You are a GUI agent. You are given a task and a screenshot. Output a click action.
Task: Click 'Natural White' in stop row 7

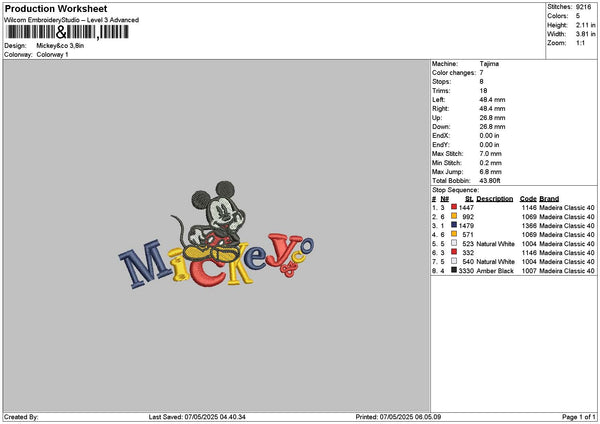pos(496,262)
